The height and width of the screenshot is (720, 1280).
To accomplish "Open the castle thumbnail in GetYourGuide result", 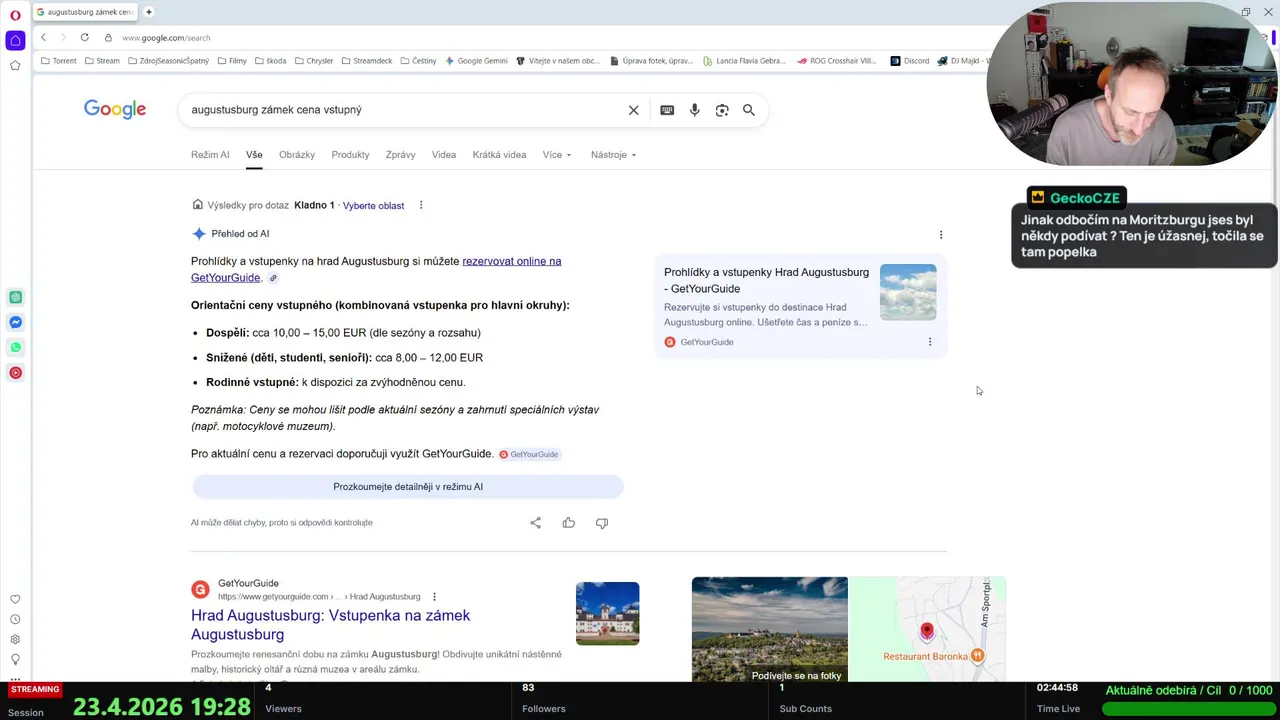I will pos(607,613).
